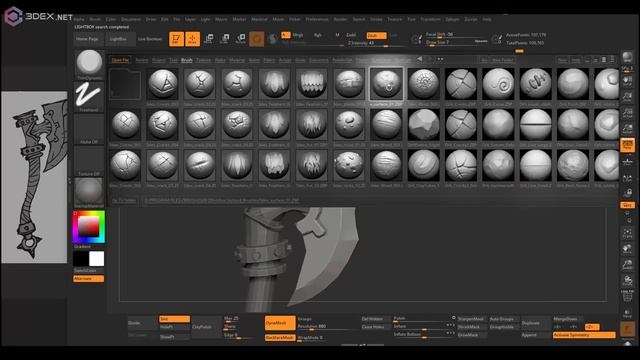Click the Duplicate button
This screenshot has width=640, height=360.
(536, 323)
